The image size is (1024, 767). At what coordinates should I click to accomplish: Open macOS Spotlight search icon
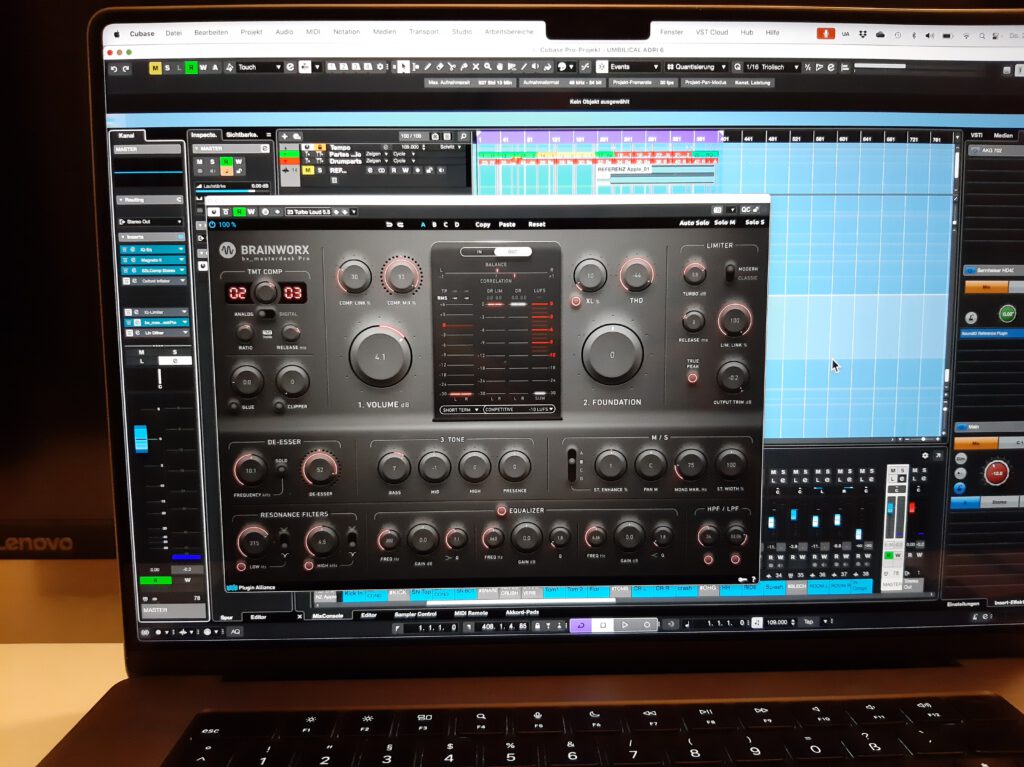tap(982, 35)
